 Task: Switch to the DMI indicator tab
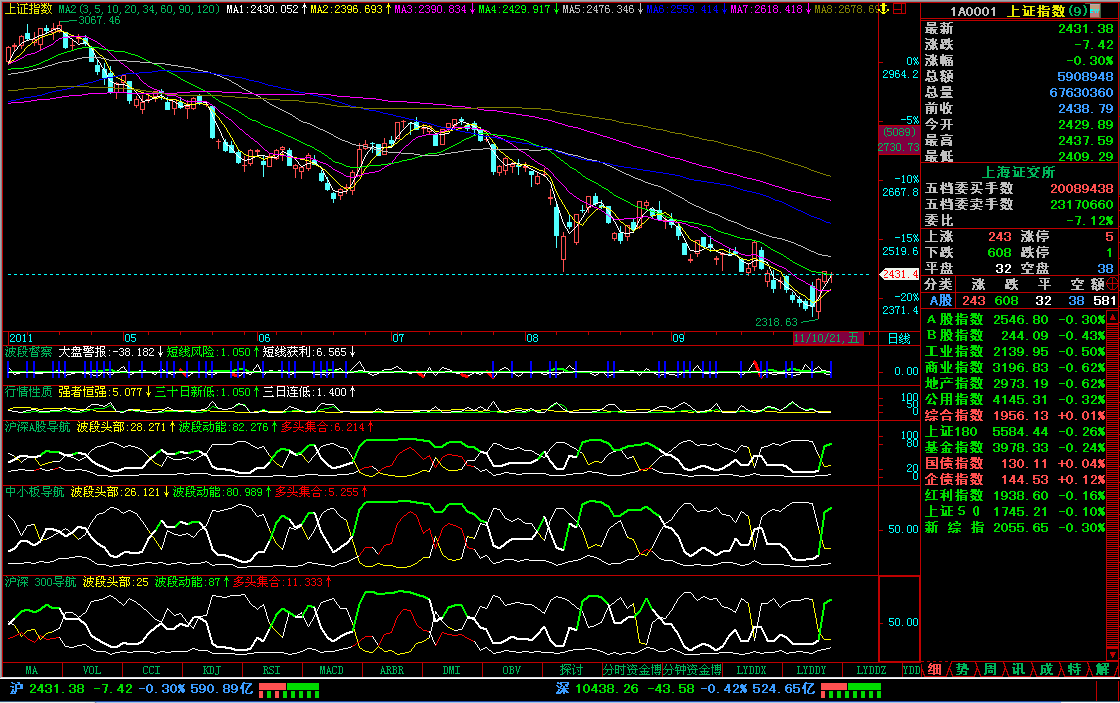click(451, 670)
